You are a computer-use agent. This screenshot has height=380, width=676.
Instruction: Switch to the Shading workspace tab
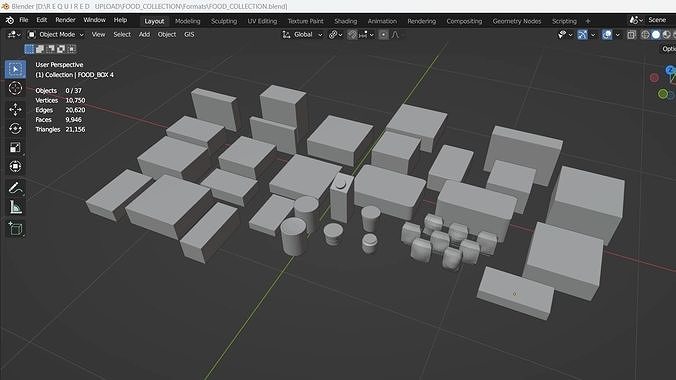pyautogui.click(x=346, y=21)
